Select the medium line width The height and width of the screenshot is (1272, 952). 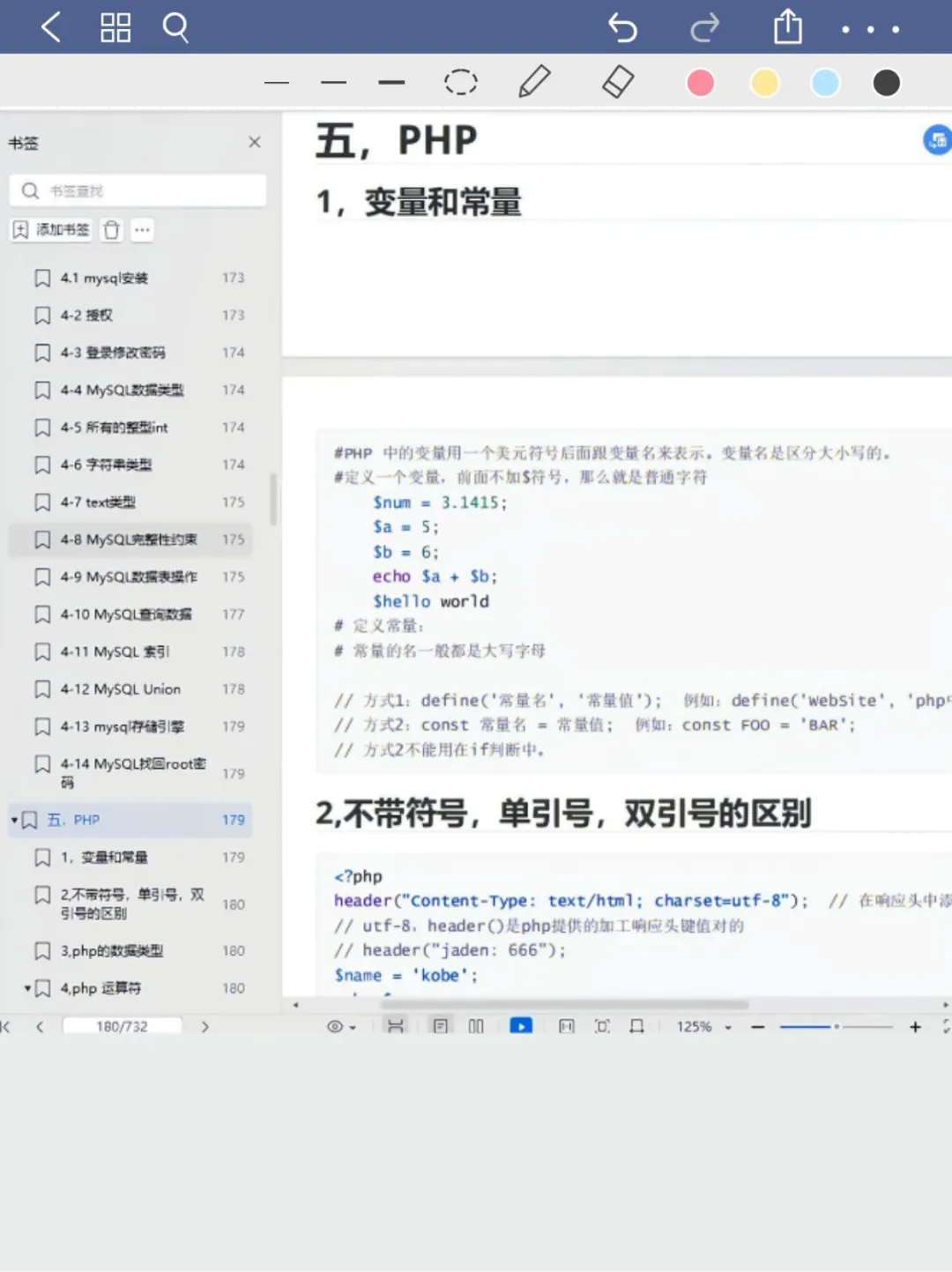point(334,83)
